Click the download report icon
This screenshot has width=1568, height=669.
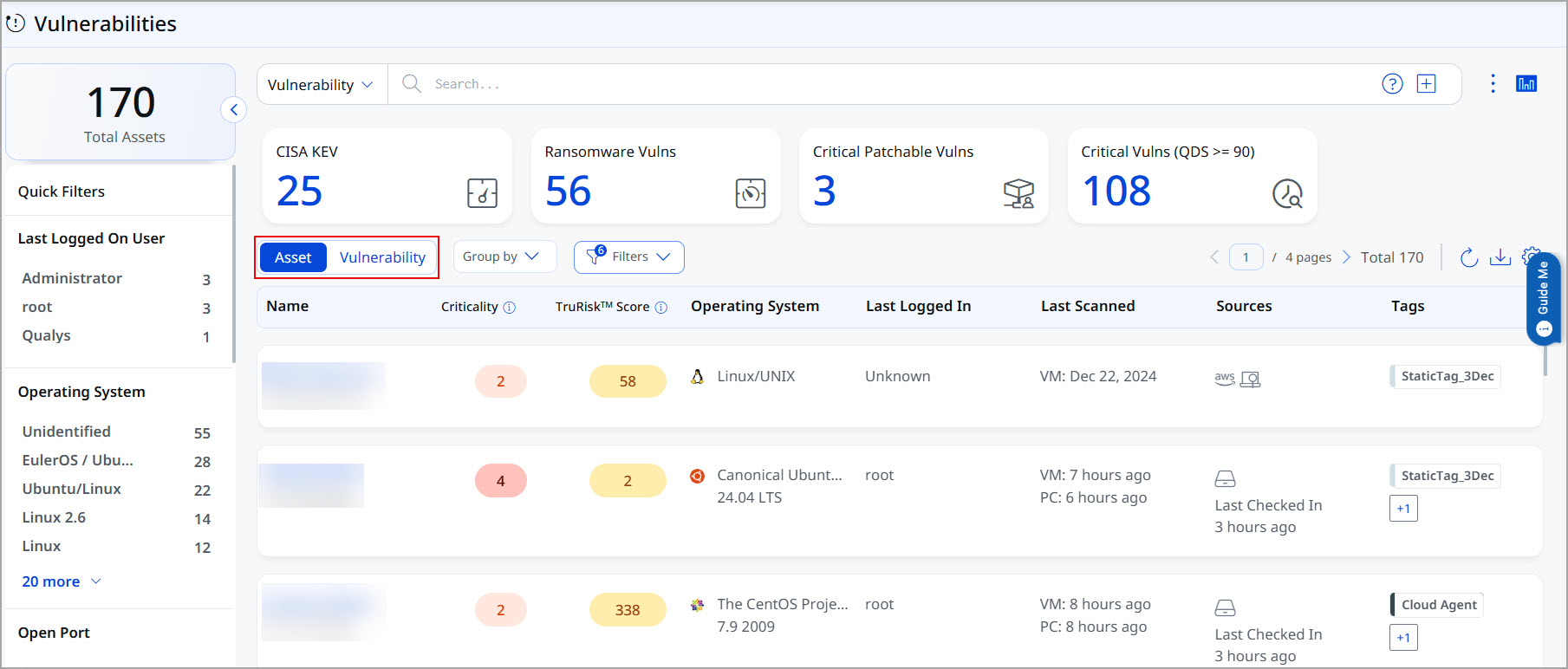(x=1500, y=257)
